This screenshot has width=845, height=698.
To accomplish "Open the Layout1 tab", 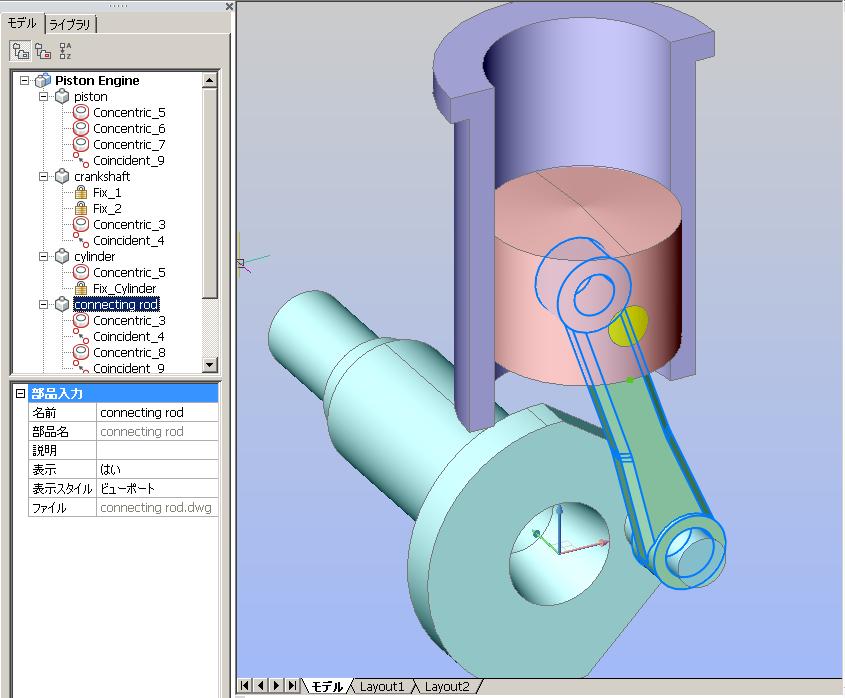I will (x=382, y=687).
